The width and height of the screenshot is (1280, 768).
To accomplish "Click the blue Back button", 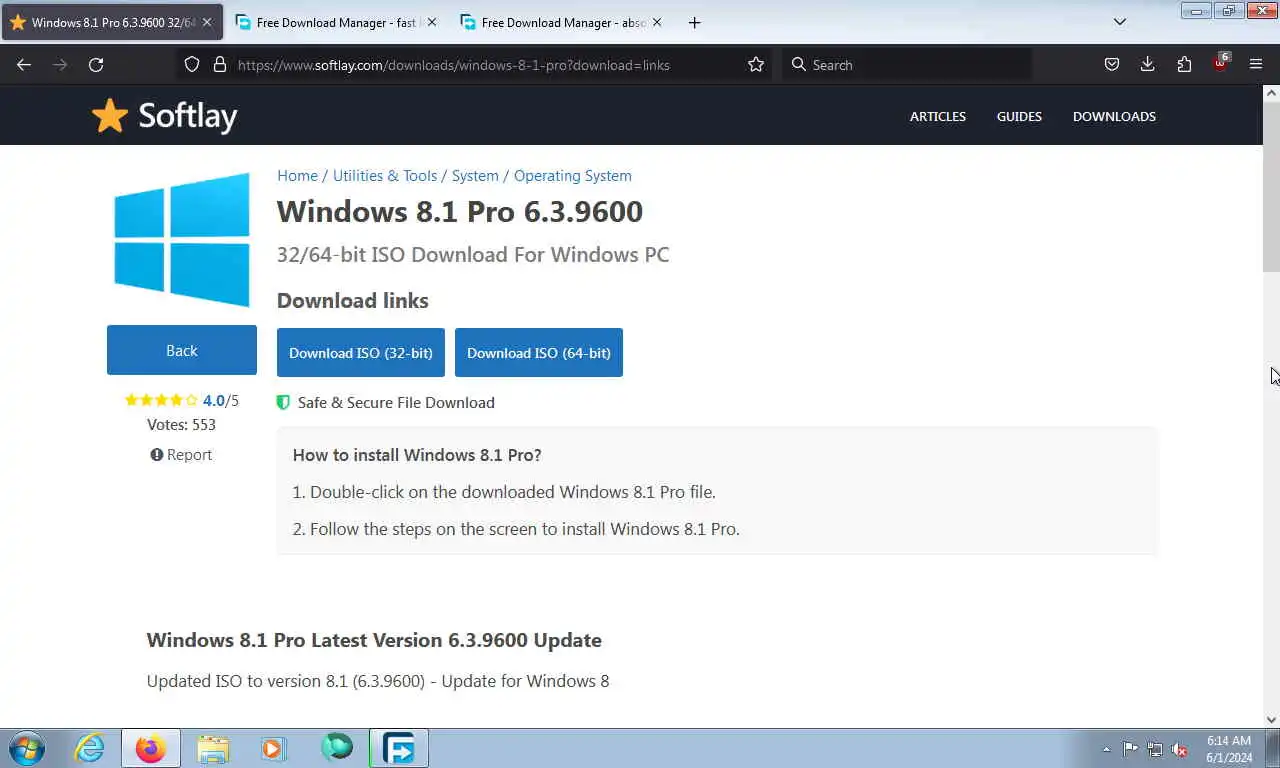I will [182, 350].
